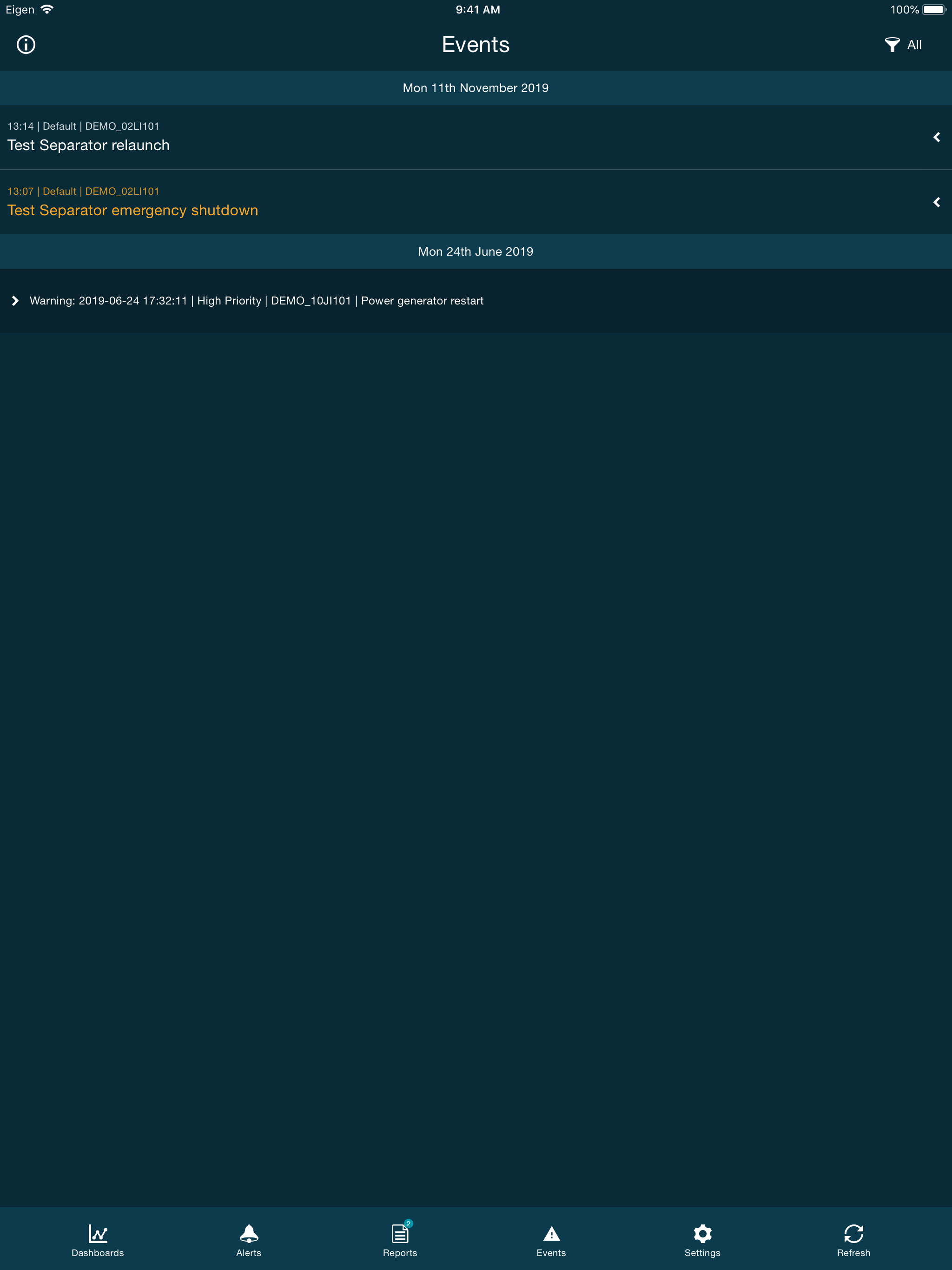Click Warning Power generator restart text

point(257,301)
